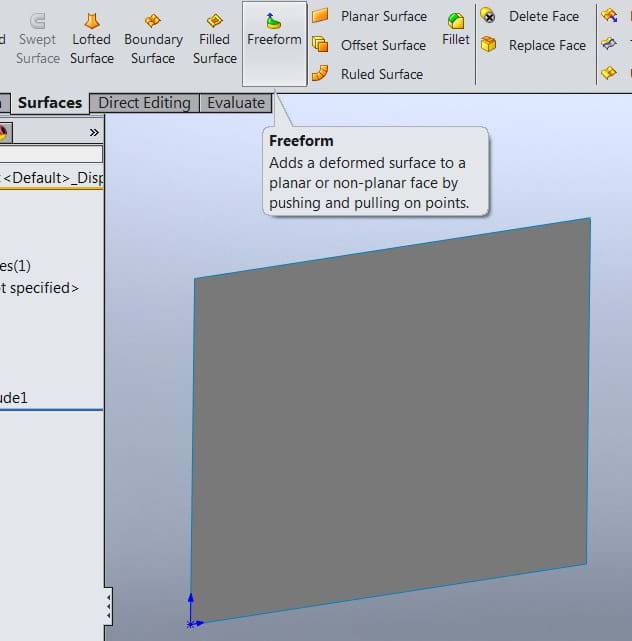Switch to the Surfaces tab
632x641 pixels.
50,103
